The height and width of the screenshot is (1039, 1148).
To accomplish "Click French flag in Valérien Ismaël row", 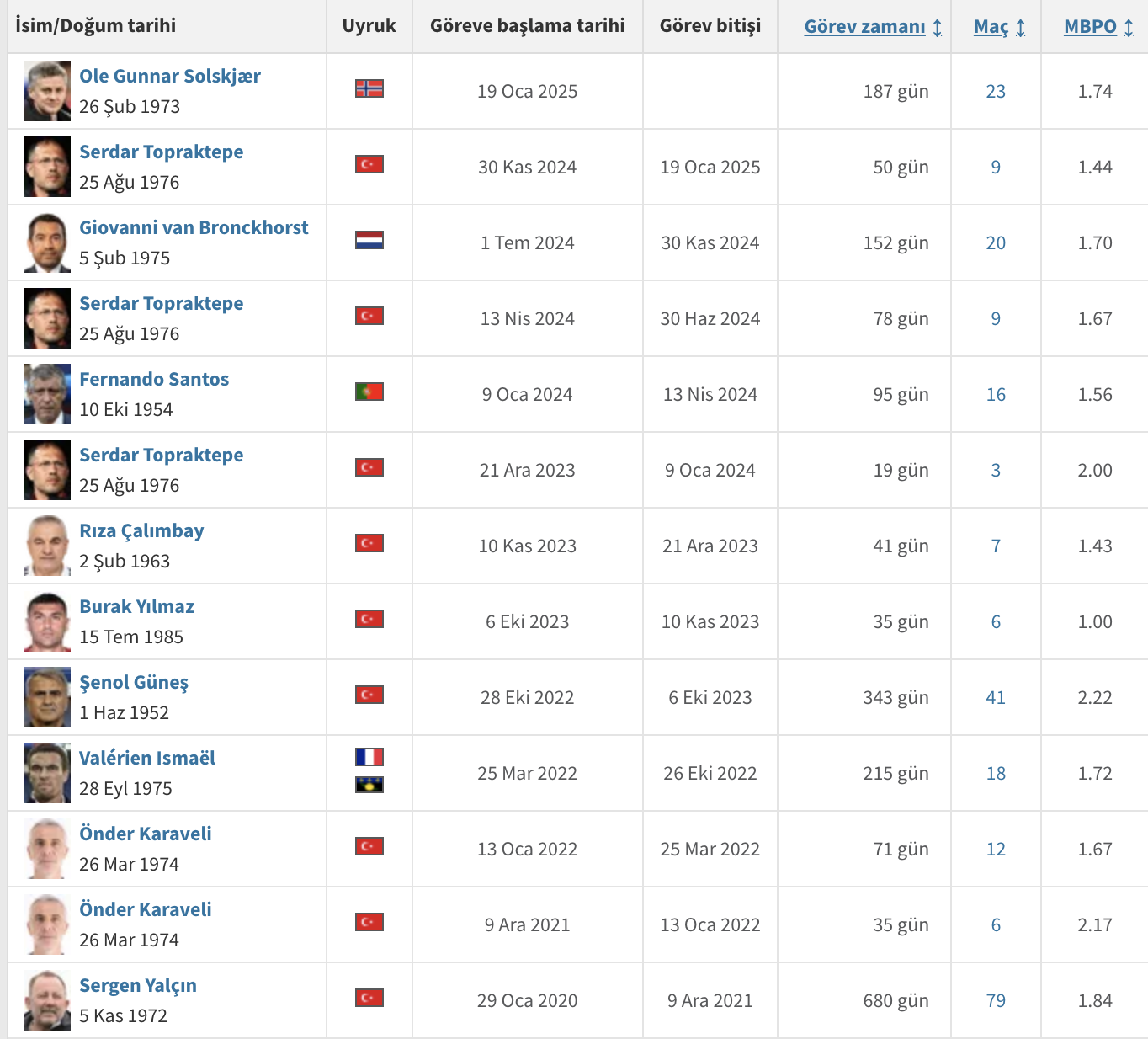I will (369, 757).
